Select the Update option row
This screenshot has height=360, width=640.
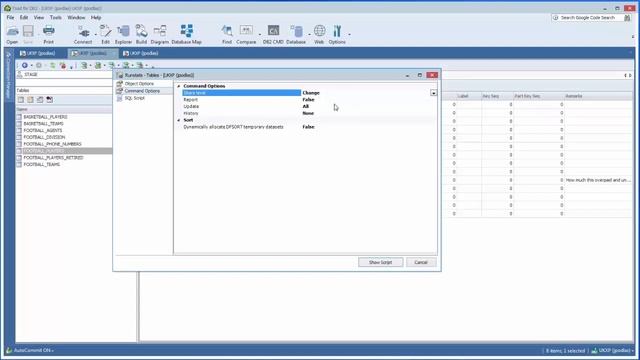click(x=309, y=107)
